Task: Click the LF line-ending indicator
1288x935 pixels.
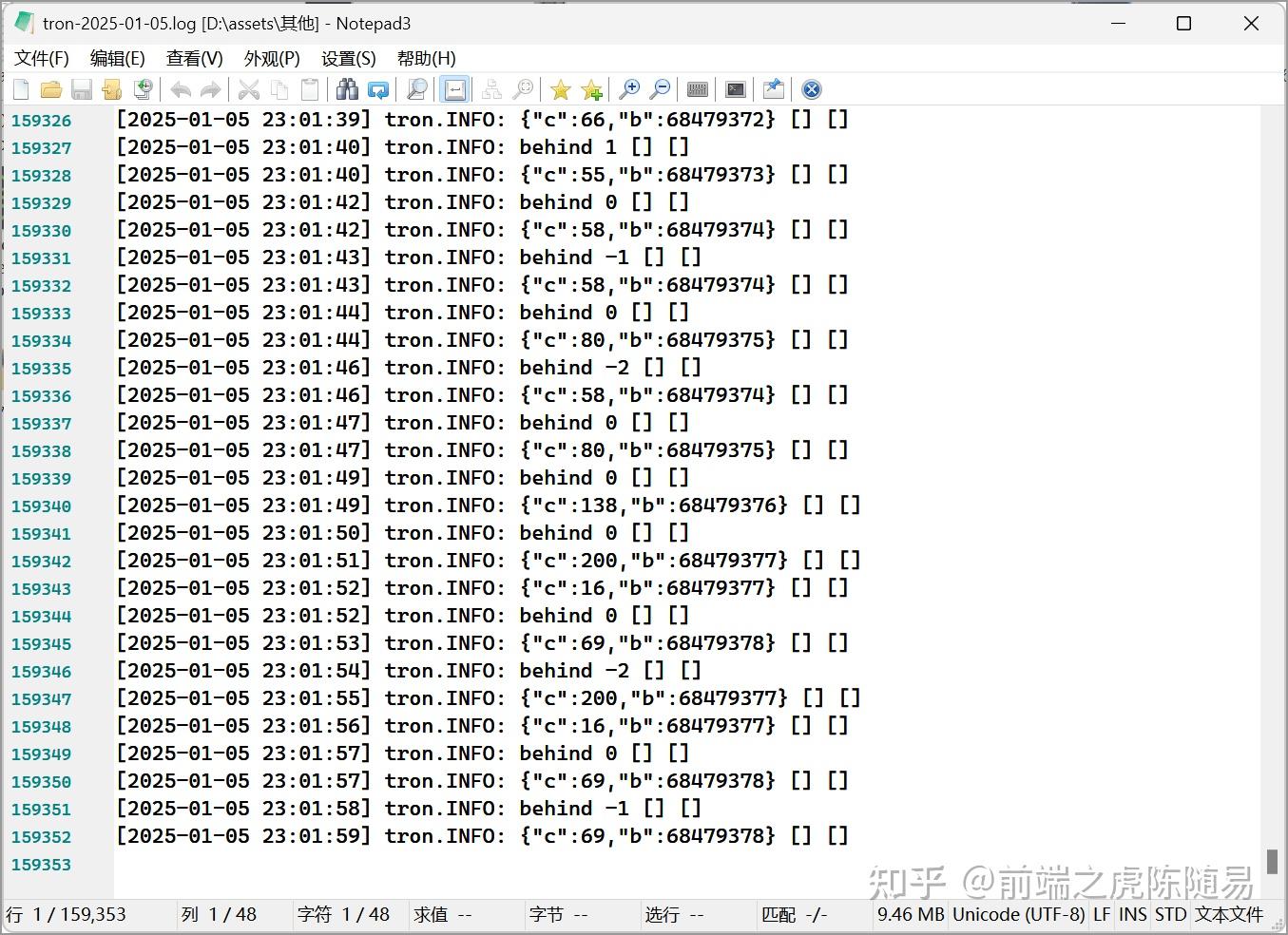Action: (1102, 915)
